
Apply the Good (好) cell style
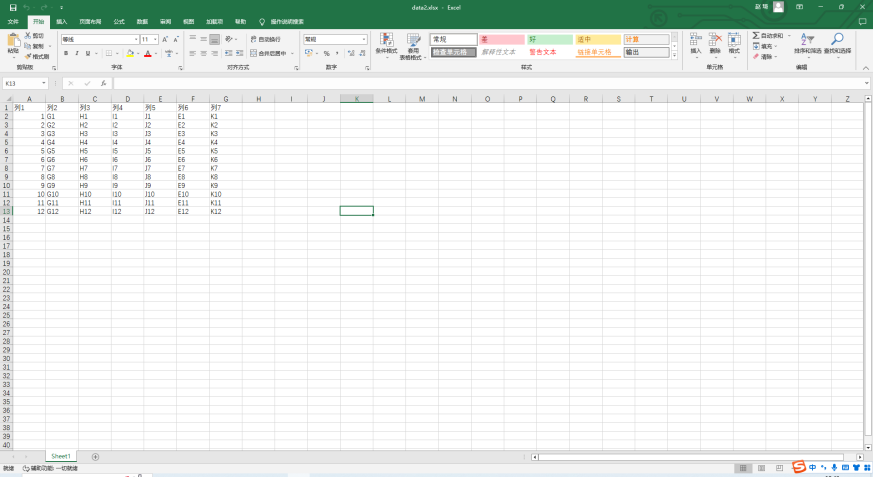point(550,40)
